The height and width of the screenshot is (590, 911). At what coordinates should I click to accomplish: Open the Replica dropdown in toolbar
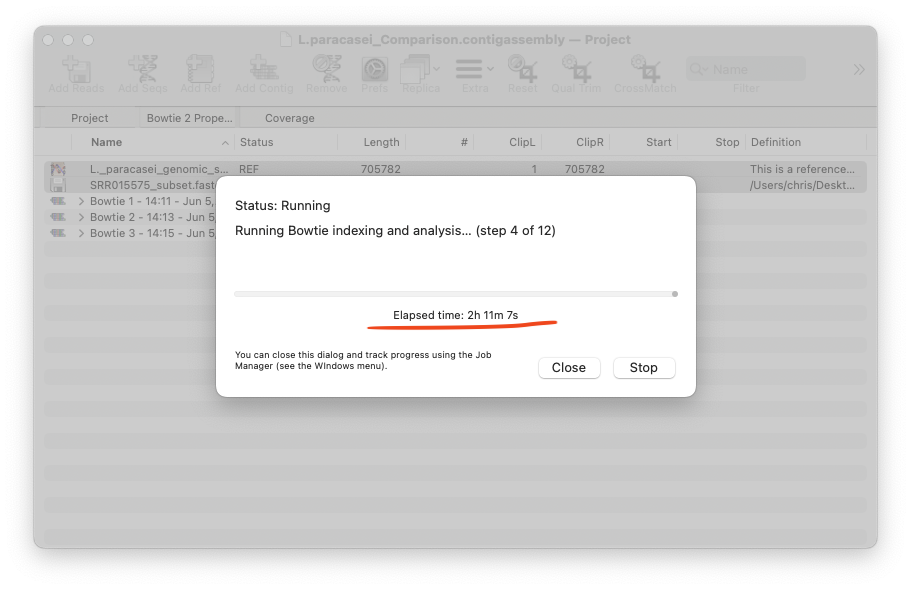(421, 70)
